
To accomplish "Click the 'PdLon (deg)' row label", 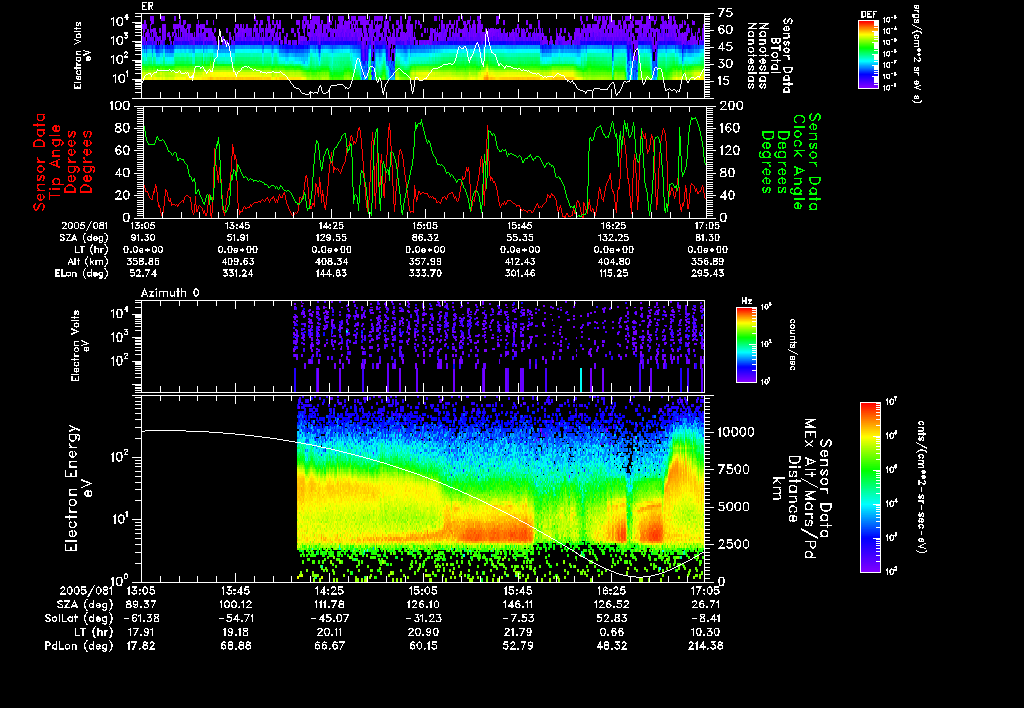I will click(78, 646).
